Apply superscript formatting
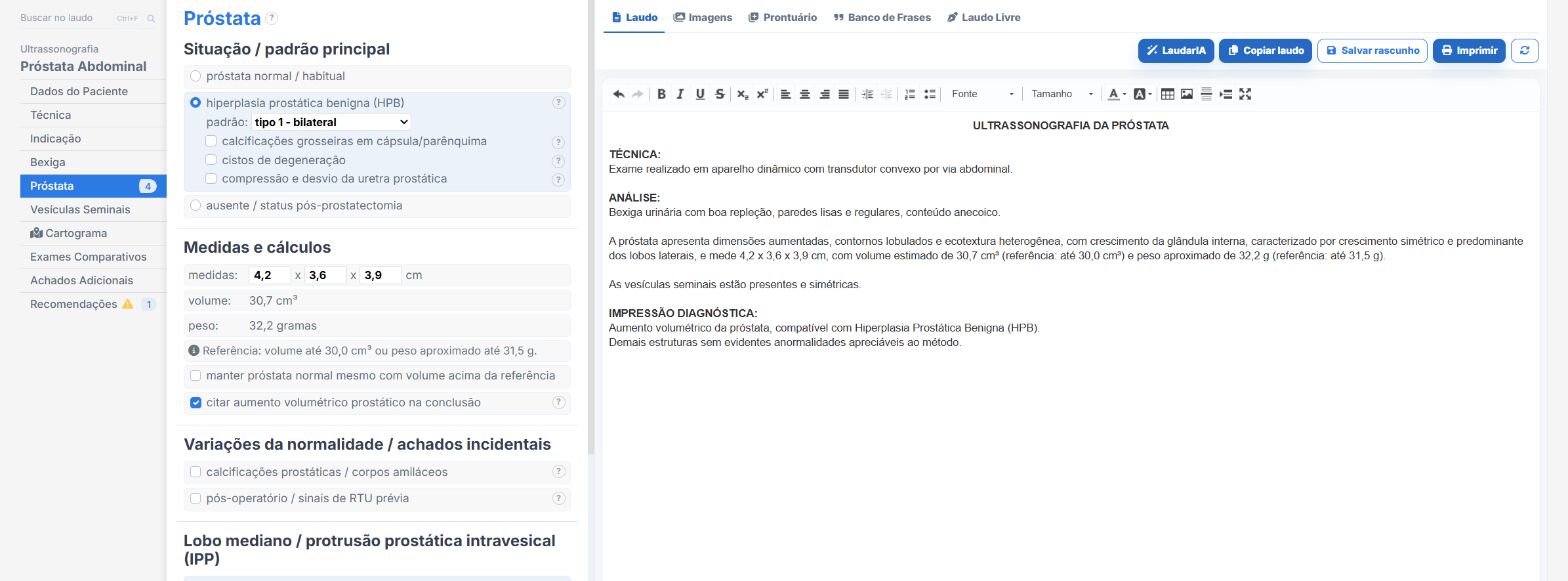 tap(762, 94)
